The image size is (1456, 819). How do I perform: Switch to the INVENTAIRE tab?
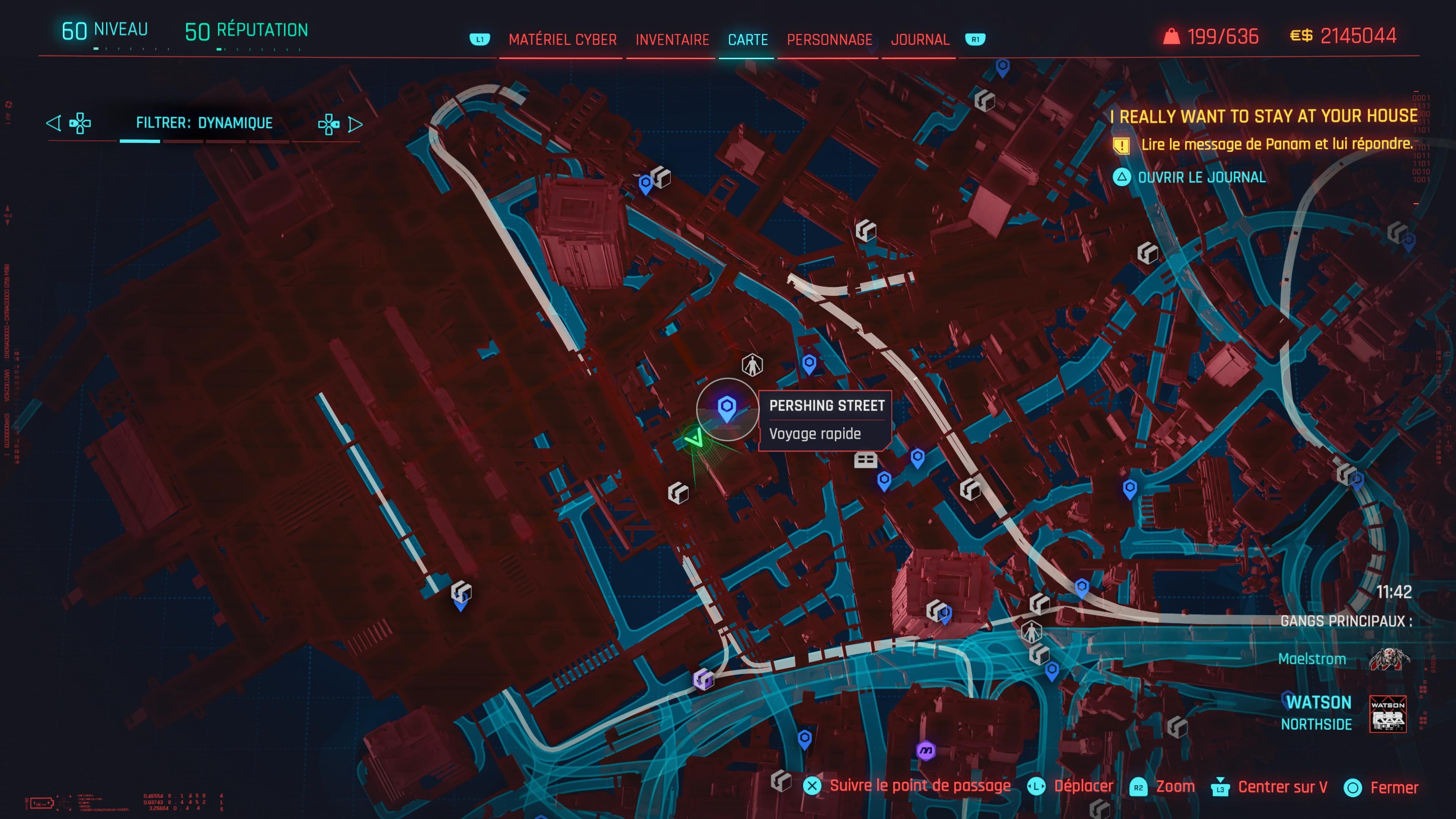(672, 39)
